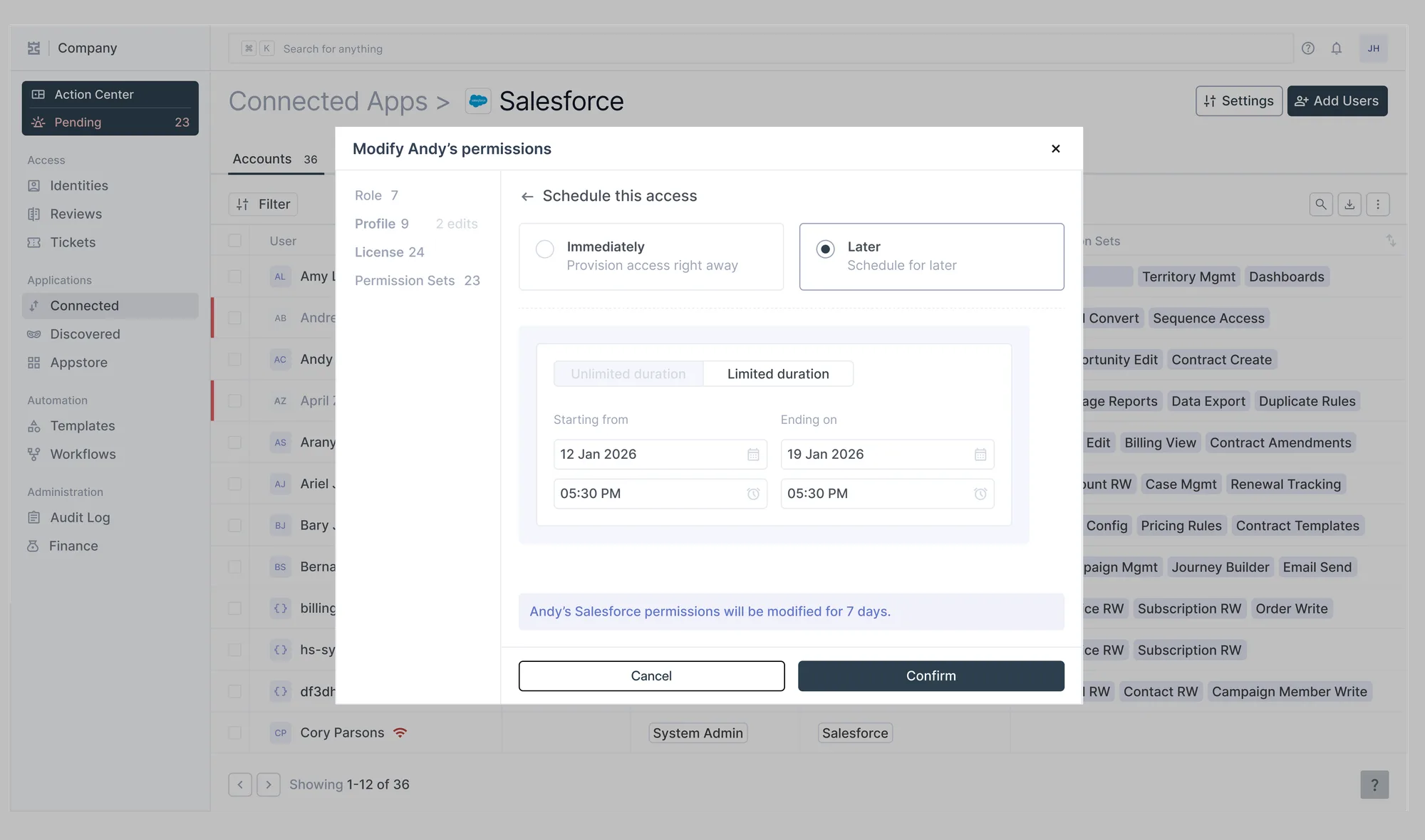Open the Role section in the dialog
1425x840 pixels.
click(x=376, y=196)
